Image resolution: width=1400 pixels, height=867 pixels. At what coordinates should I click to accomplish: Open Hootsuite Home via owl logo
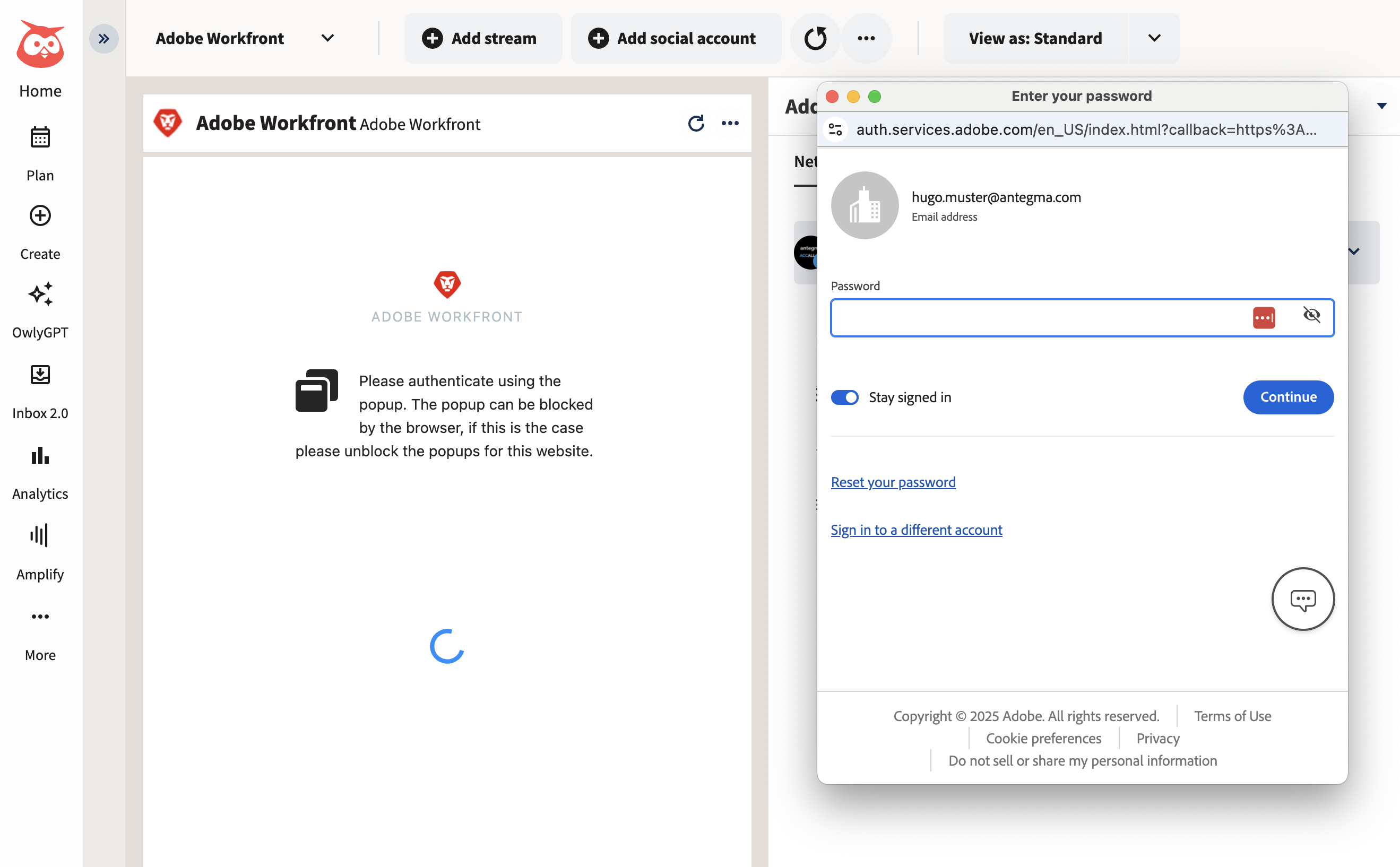pos(40,44)
